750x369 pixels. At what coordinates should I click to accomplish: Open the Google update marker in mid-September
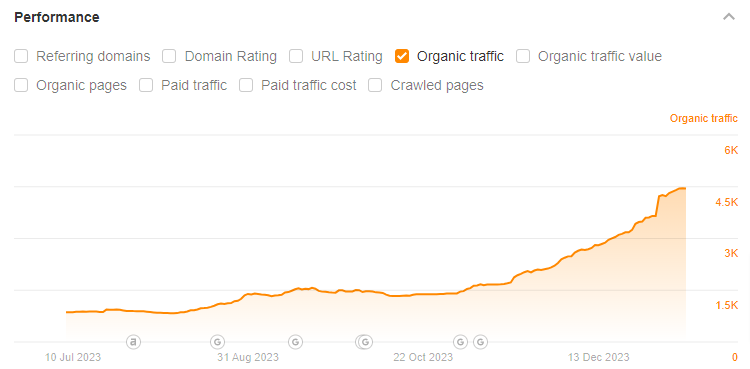point(296,342)
